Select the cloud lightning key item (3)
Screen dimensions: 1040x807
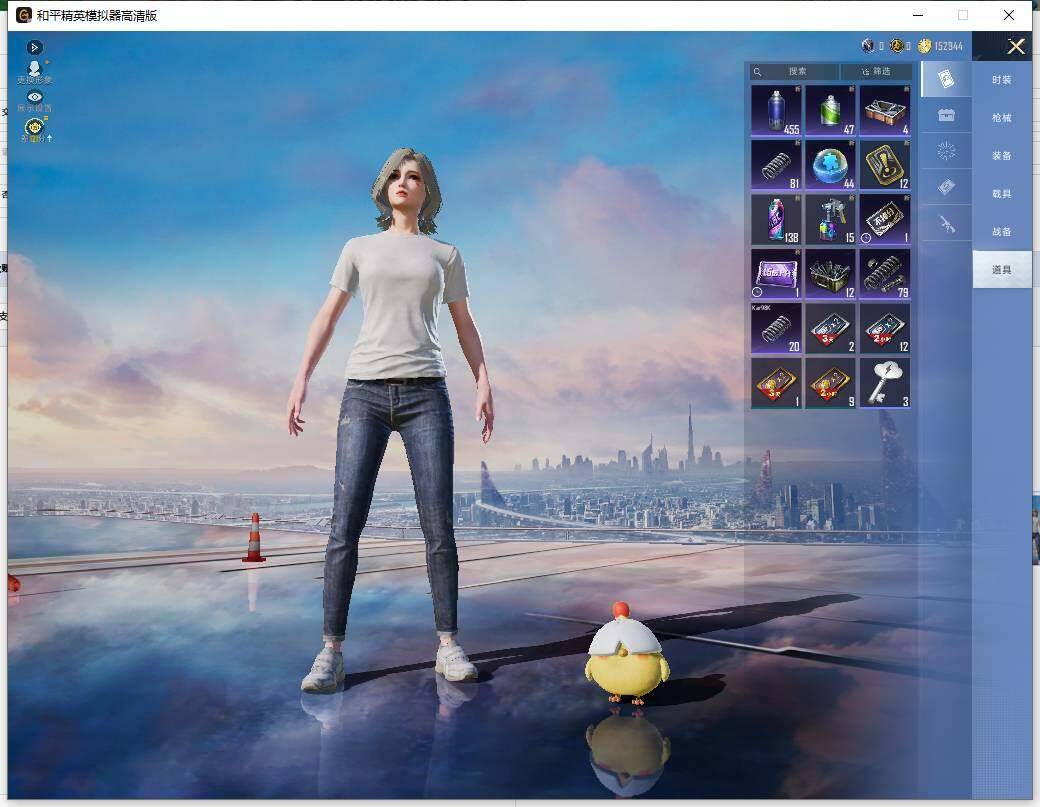(885, 383)
